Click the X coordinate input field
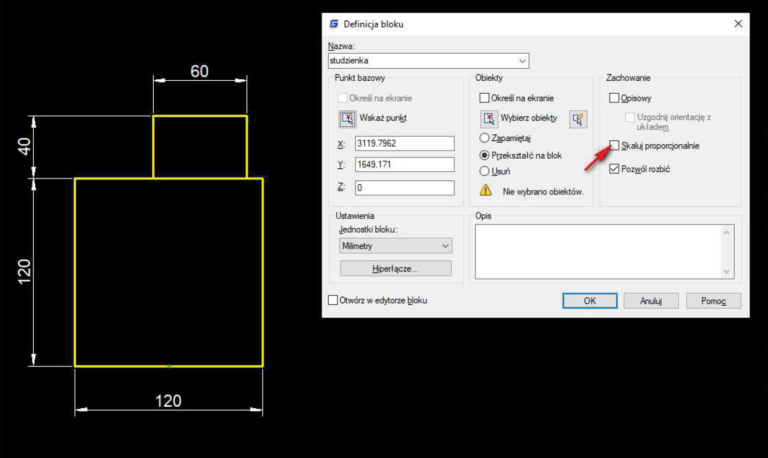768x458 pixels. click(405, 144)
